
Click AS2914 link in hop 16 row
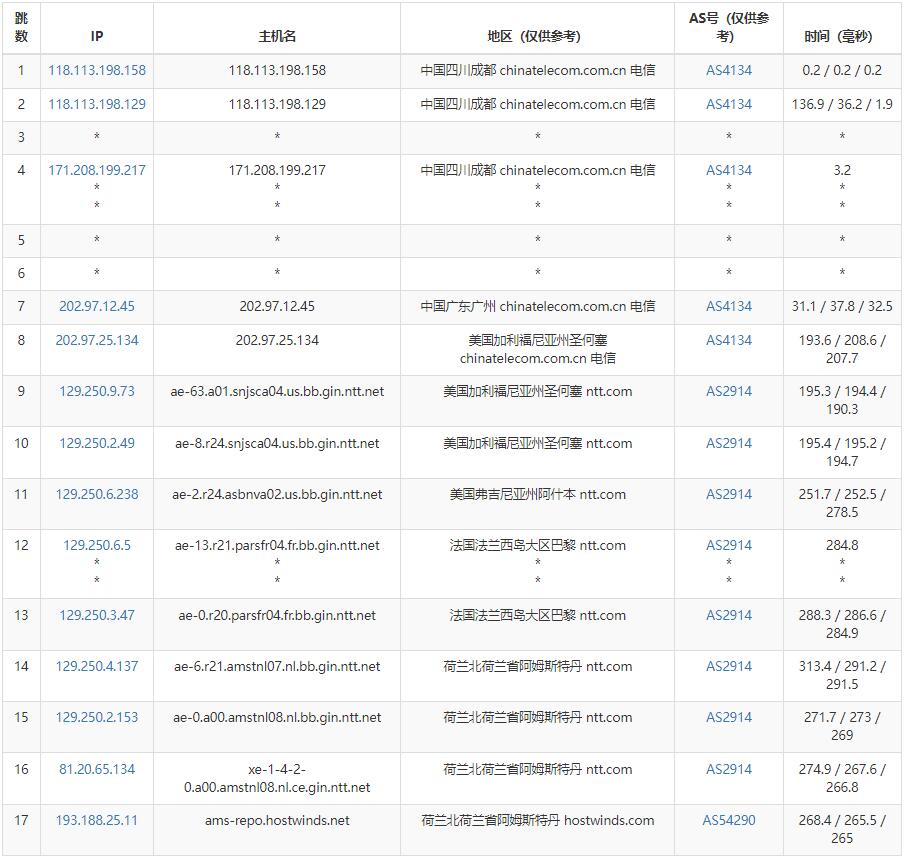pyautogui.click(x=729, y=769)
